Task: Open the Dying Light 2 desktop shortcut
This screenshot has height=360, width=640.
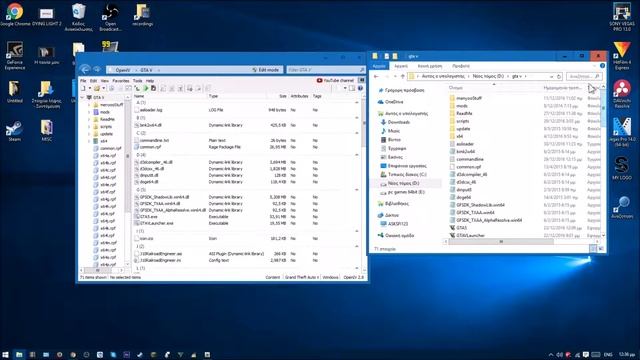Action: coord(47,16)
